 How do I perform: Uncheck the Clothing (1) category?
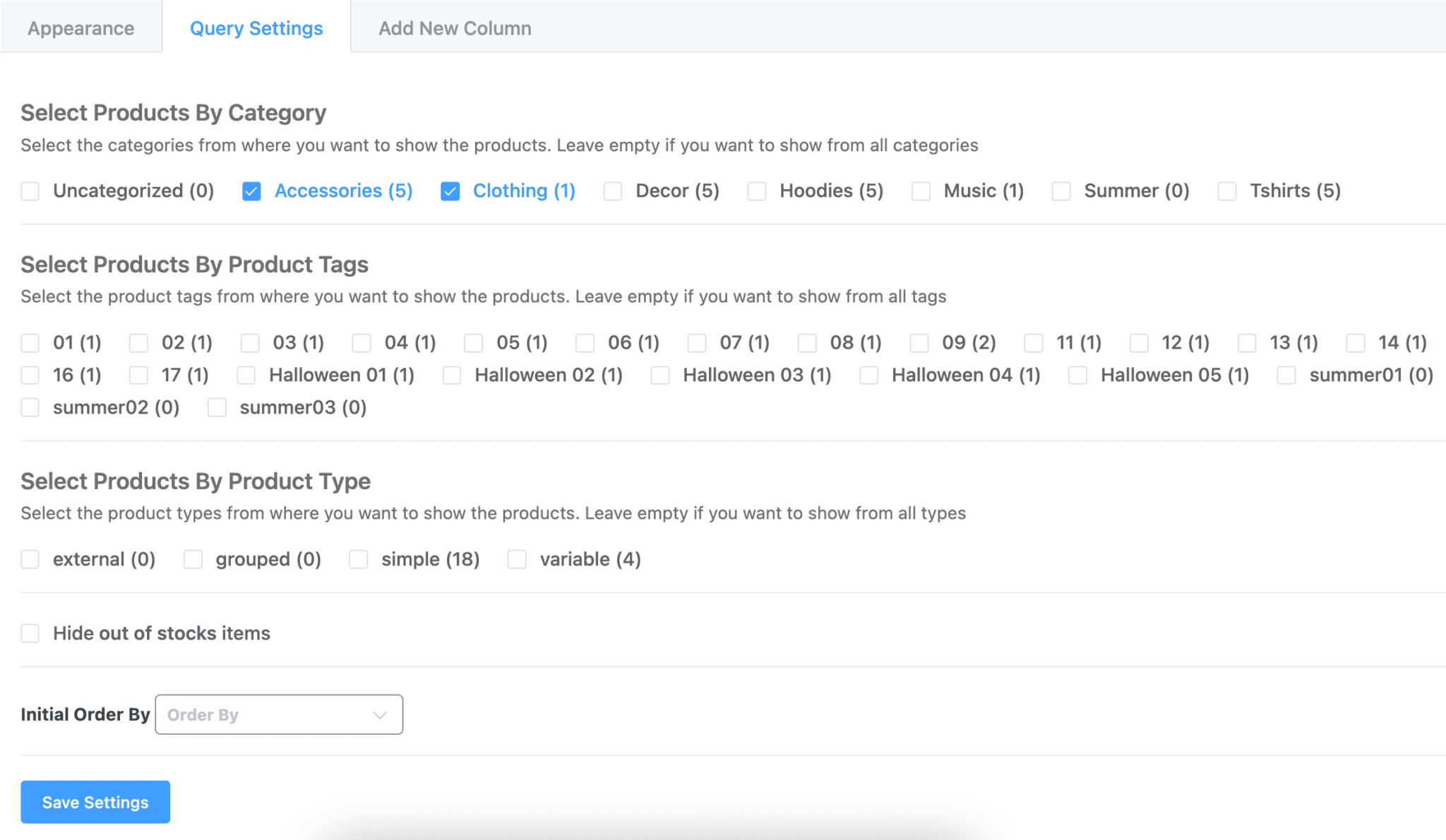[x=450, y=191]
